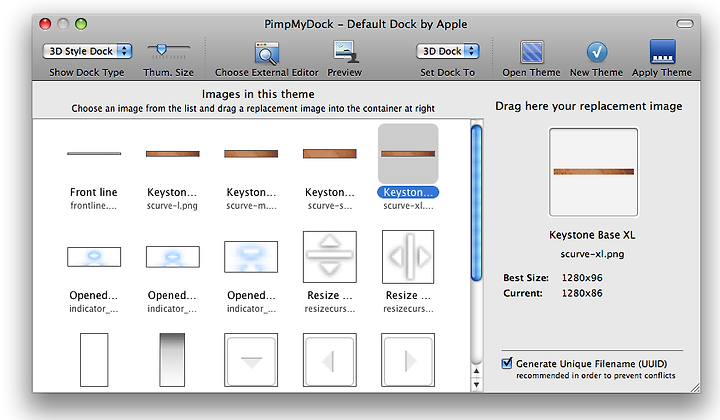Select the scurve-m Keystone thumbnail
The width and height of the screenshot is (720, 420).
point(251,154)
